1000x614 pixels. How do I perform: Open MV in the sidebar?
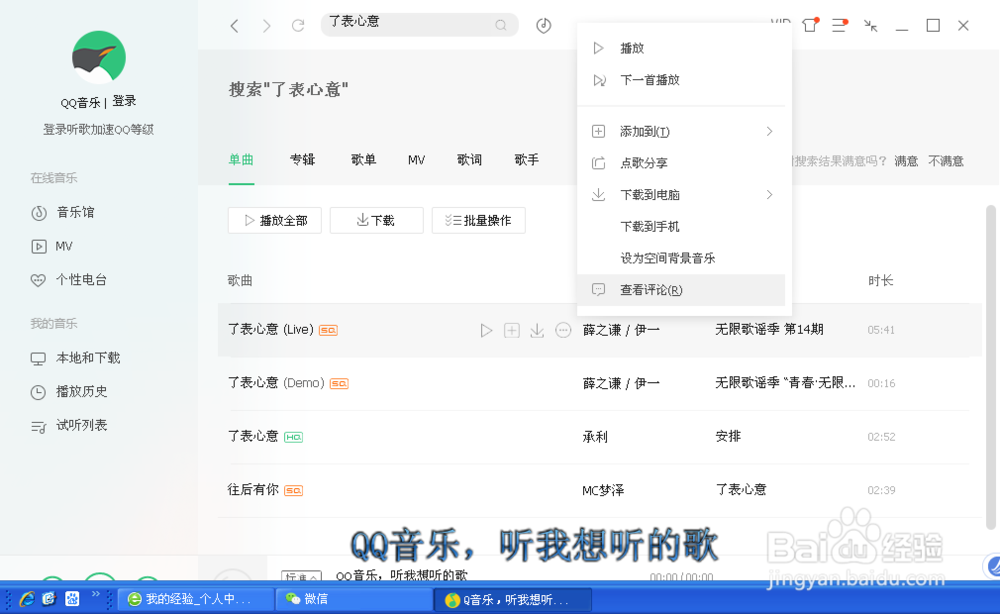(52, 246)
